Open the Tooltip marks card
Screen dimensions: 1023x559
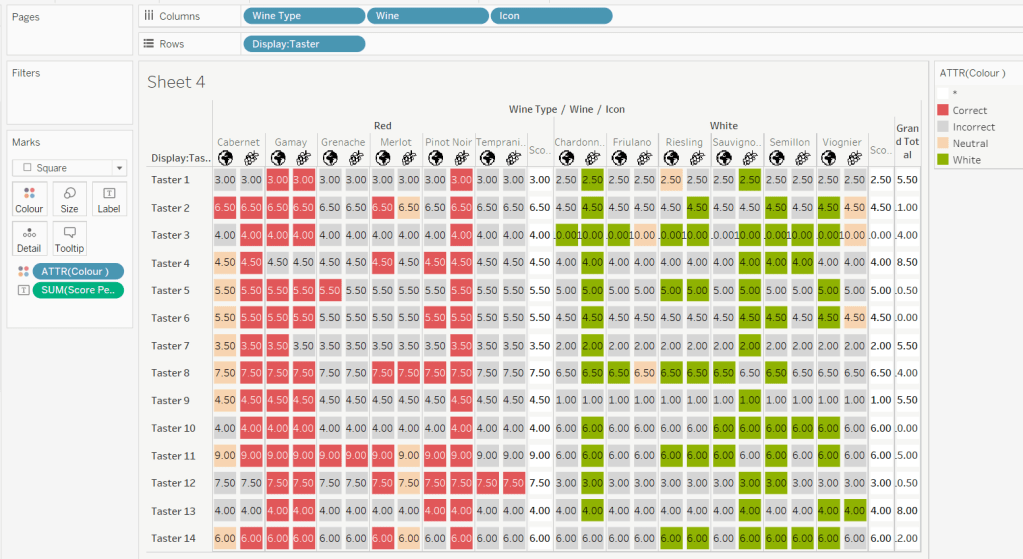[69, 238]
